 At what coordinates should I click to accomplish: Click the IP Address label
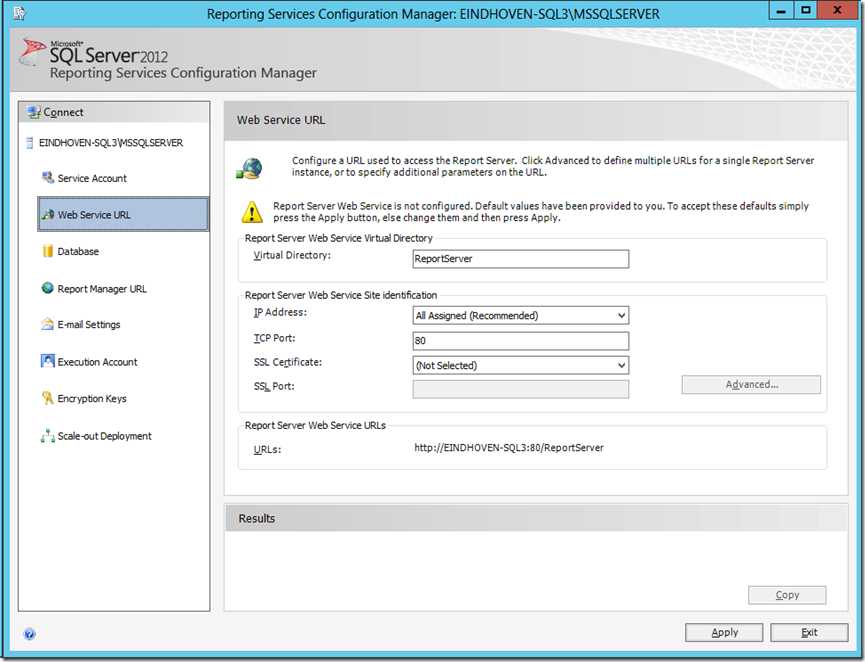point(280,312)
